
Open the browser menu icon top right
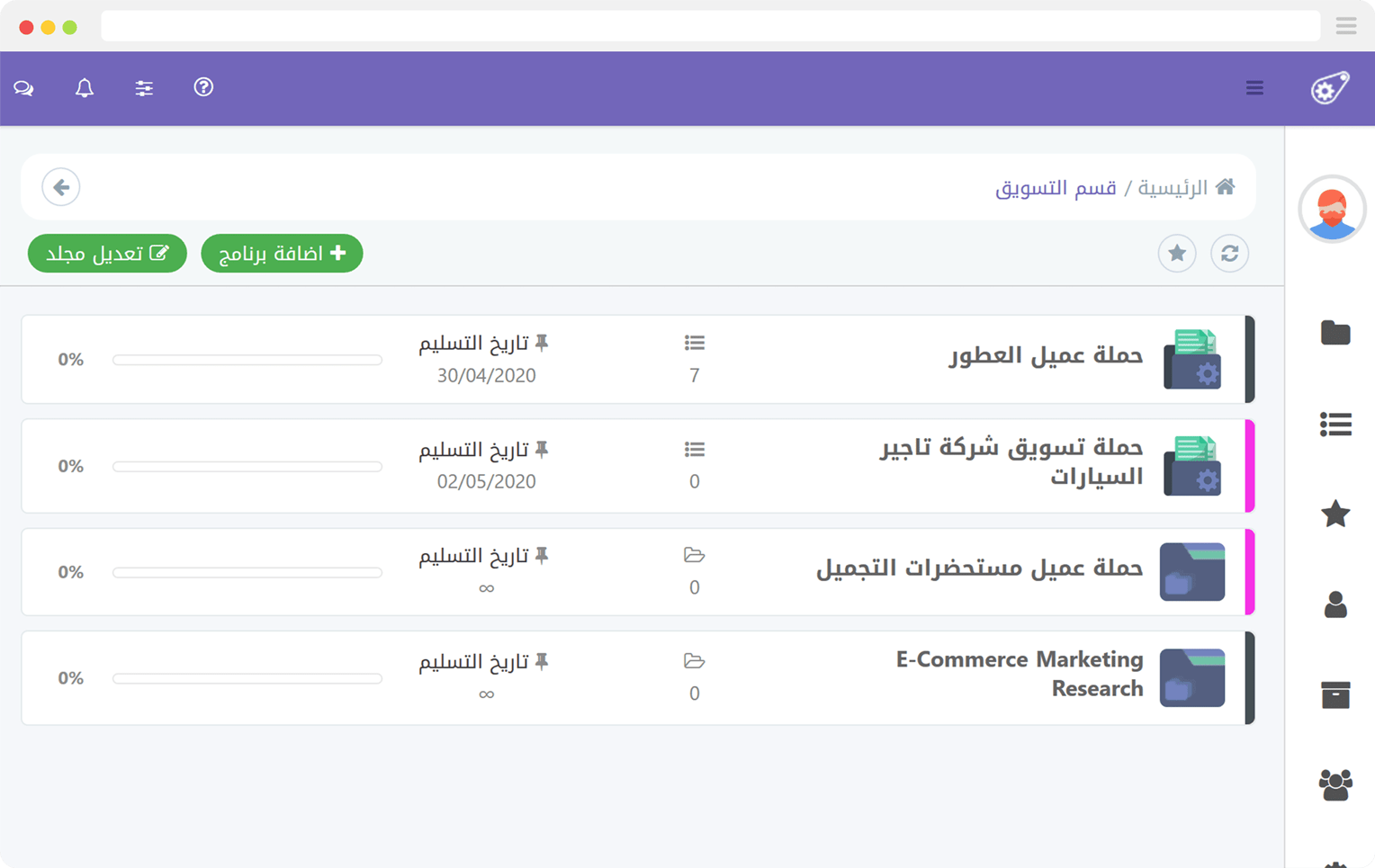pos(1346,26)
